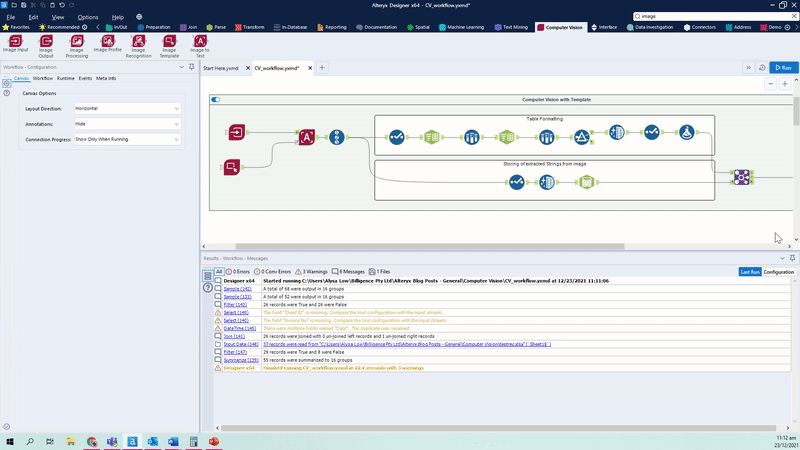Select the Image Template tool in palette
The image size is (800, 450).
[169, 46]
